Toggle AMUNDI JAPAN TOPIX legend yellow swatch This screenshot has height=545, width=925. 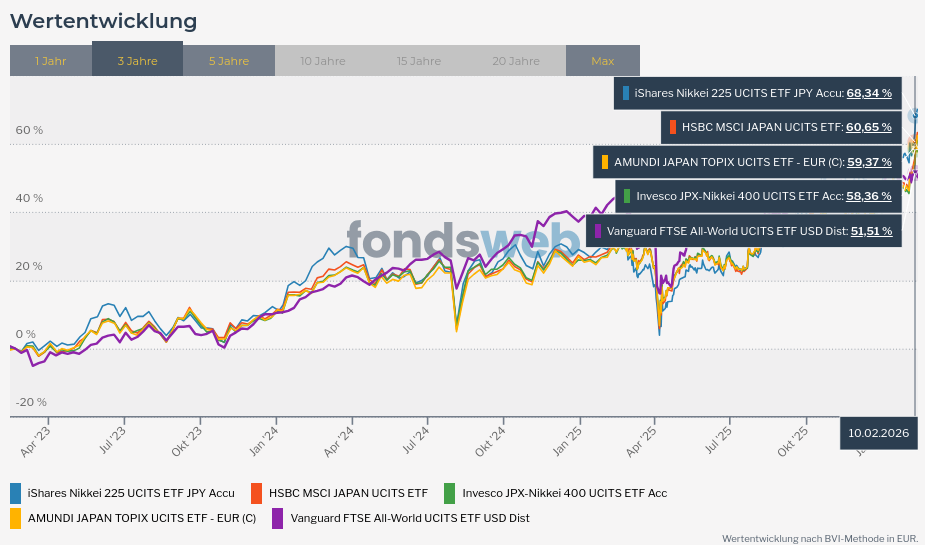pyautogui.click(x=15, y=518)
